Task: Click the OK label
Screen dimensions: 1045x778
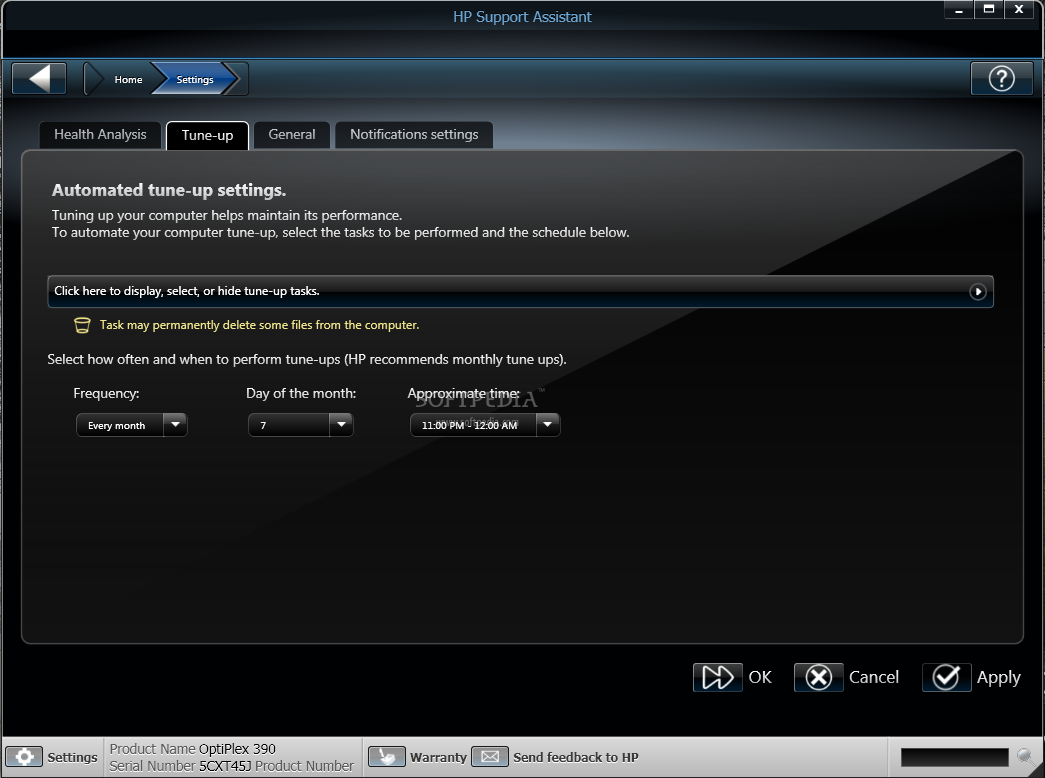Action: pyautogui.click(x=760, y=677)
